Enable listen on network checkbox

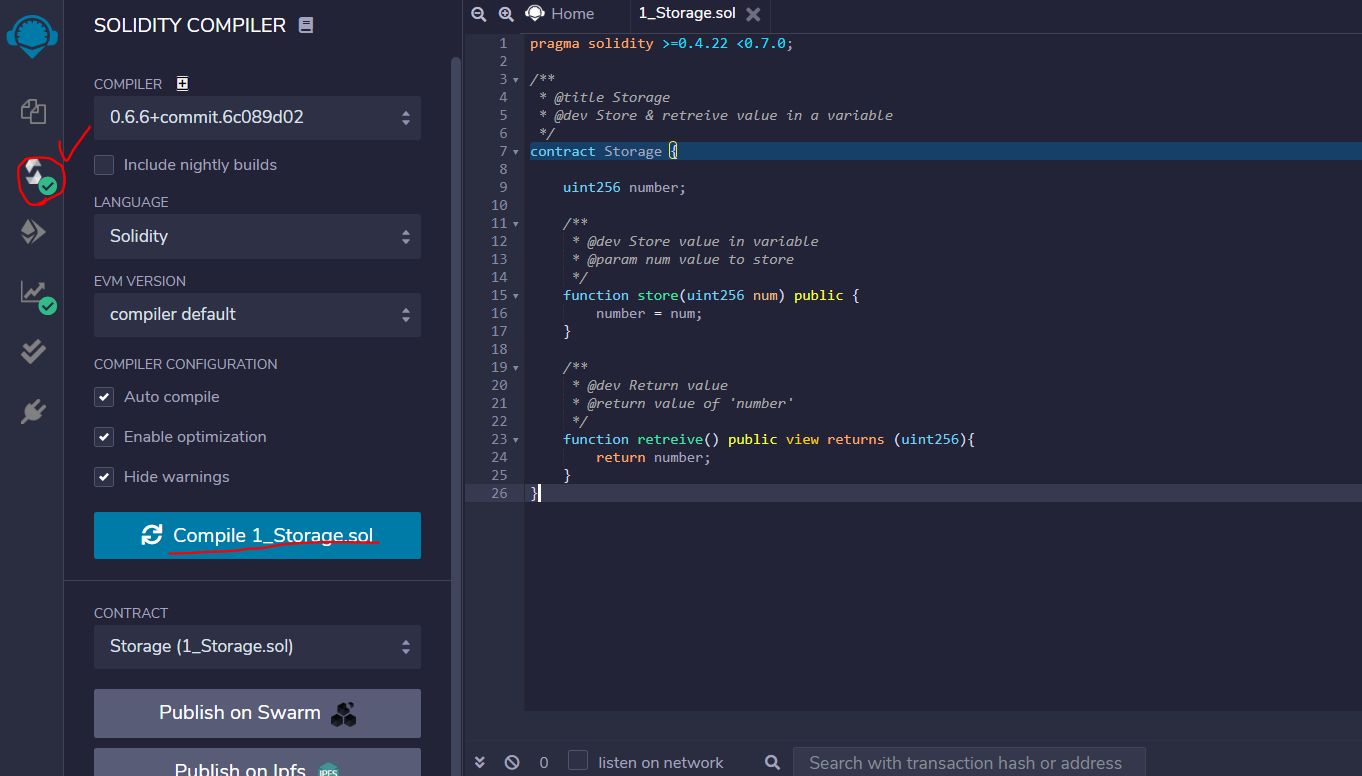[x=578, y=761]
